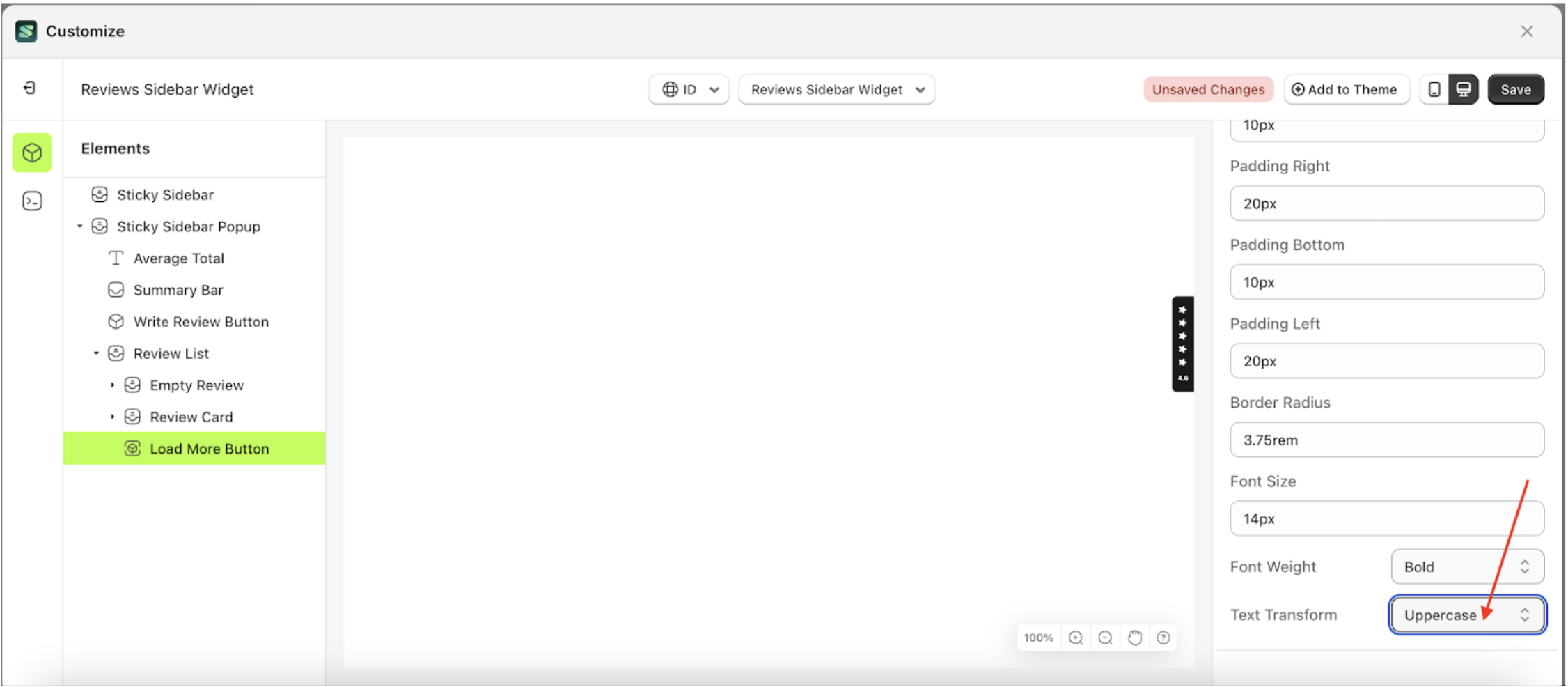Click Add to Theme
The image size is (1568, 687).
pos(1346,89)
